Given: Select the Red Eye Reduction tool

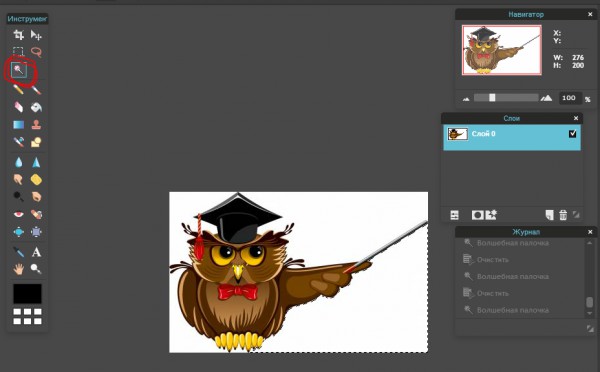Looking at the screenshot, I should 18,214.
